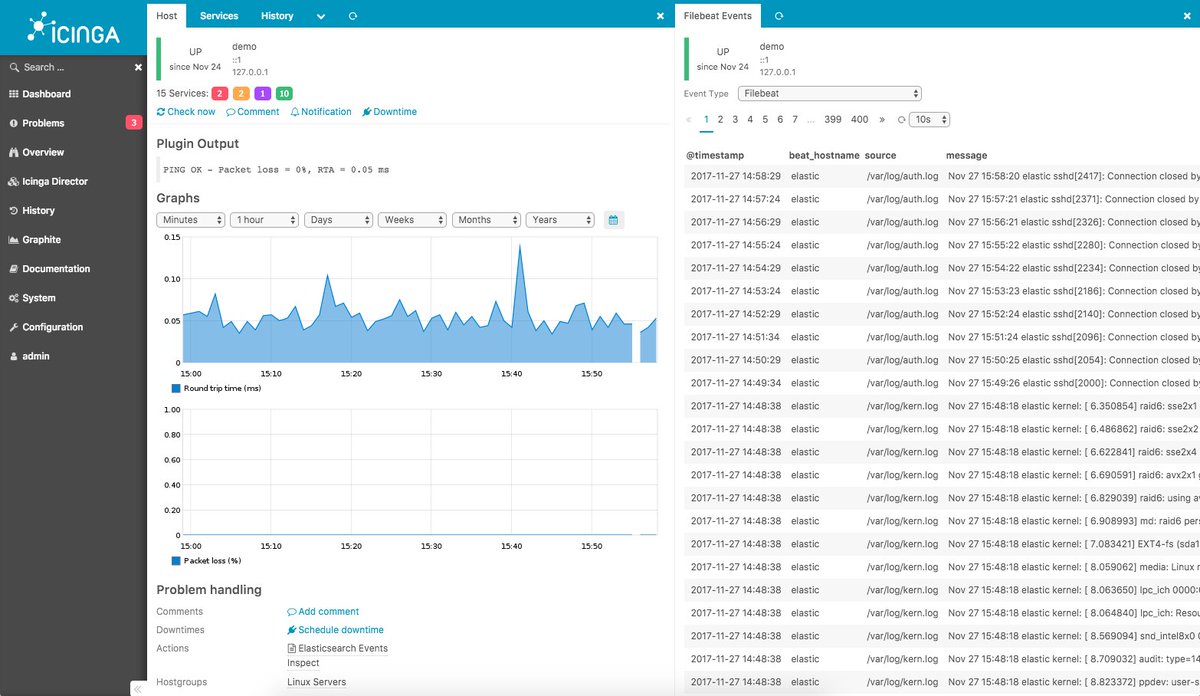Sort by beat_hostname column header
1200x696 pixels.
824,155
